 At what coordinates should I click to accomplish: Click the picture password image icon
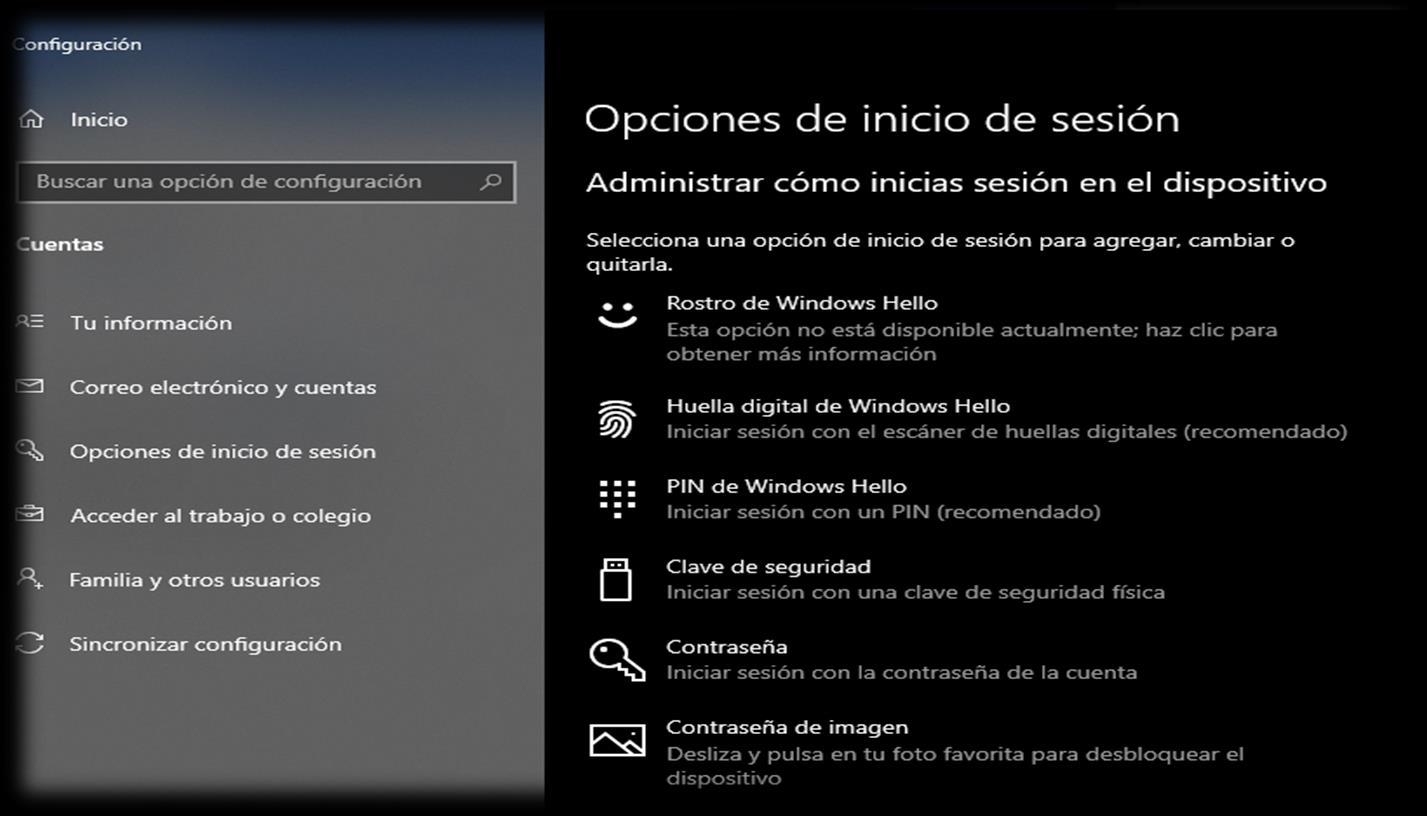(x=617, y=740)
